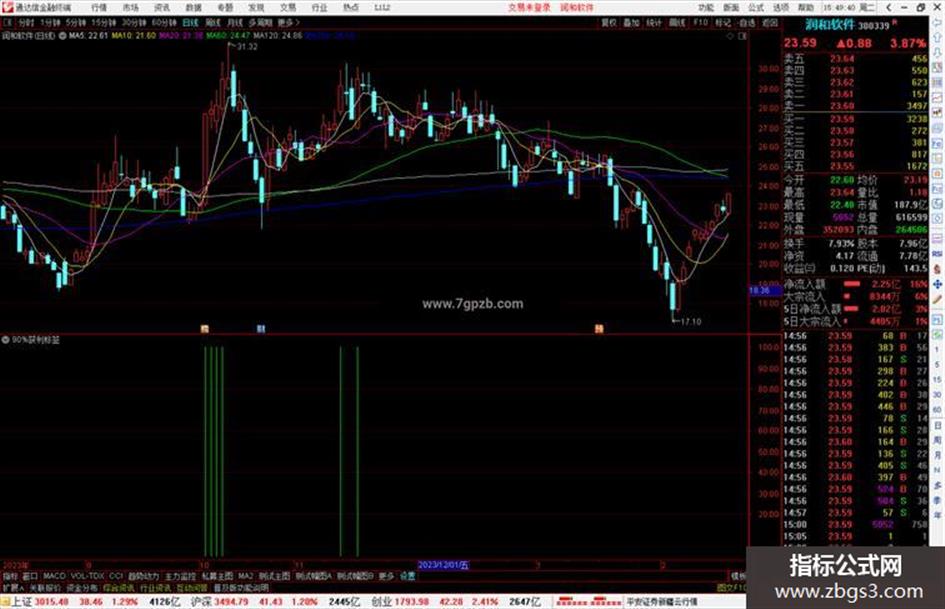Click the line chart icon in right sidebar
This screenshot has width=945, height=609.
pos(937,97)
